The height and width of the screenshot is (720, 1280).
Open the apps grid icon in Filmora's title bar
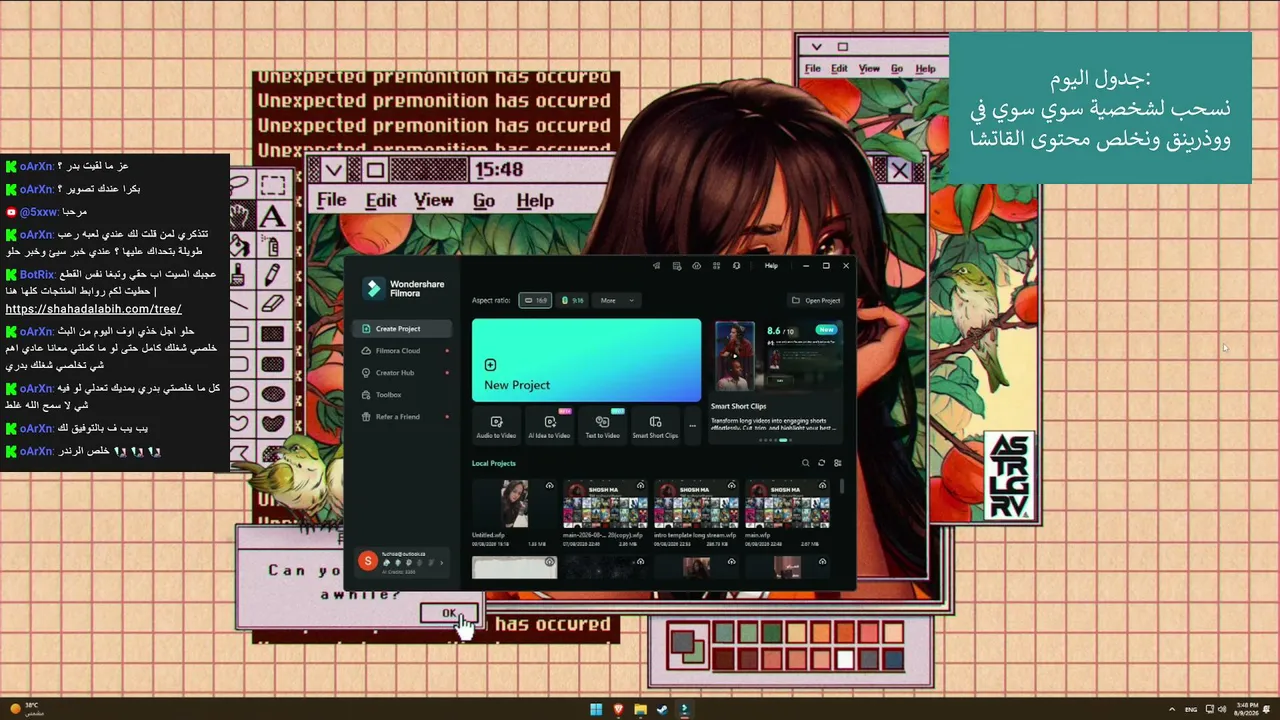pyautogui.click(x=716, y=266)
